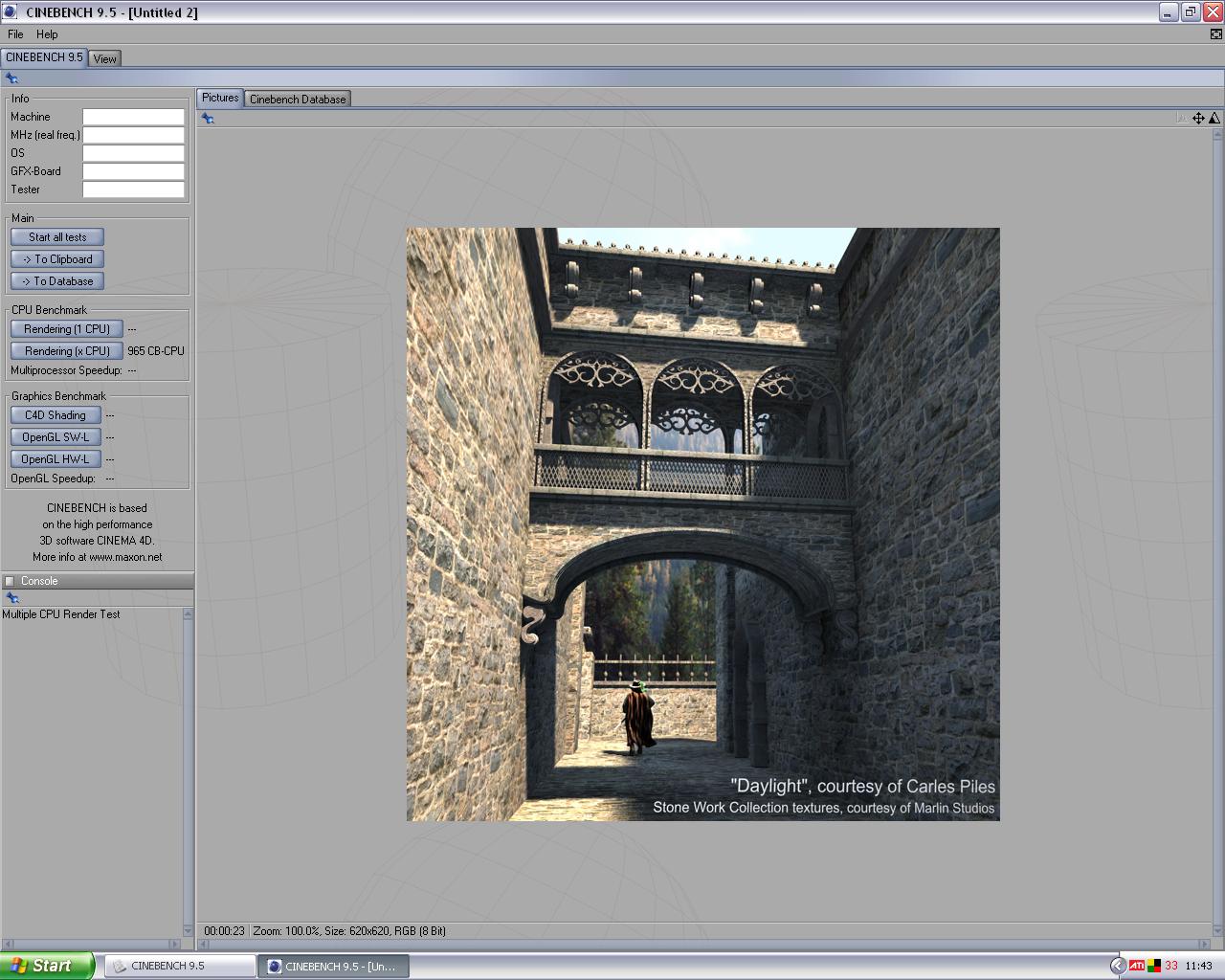
Task: Click the pin icon in the Console panel
Action: (12, 598)
